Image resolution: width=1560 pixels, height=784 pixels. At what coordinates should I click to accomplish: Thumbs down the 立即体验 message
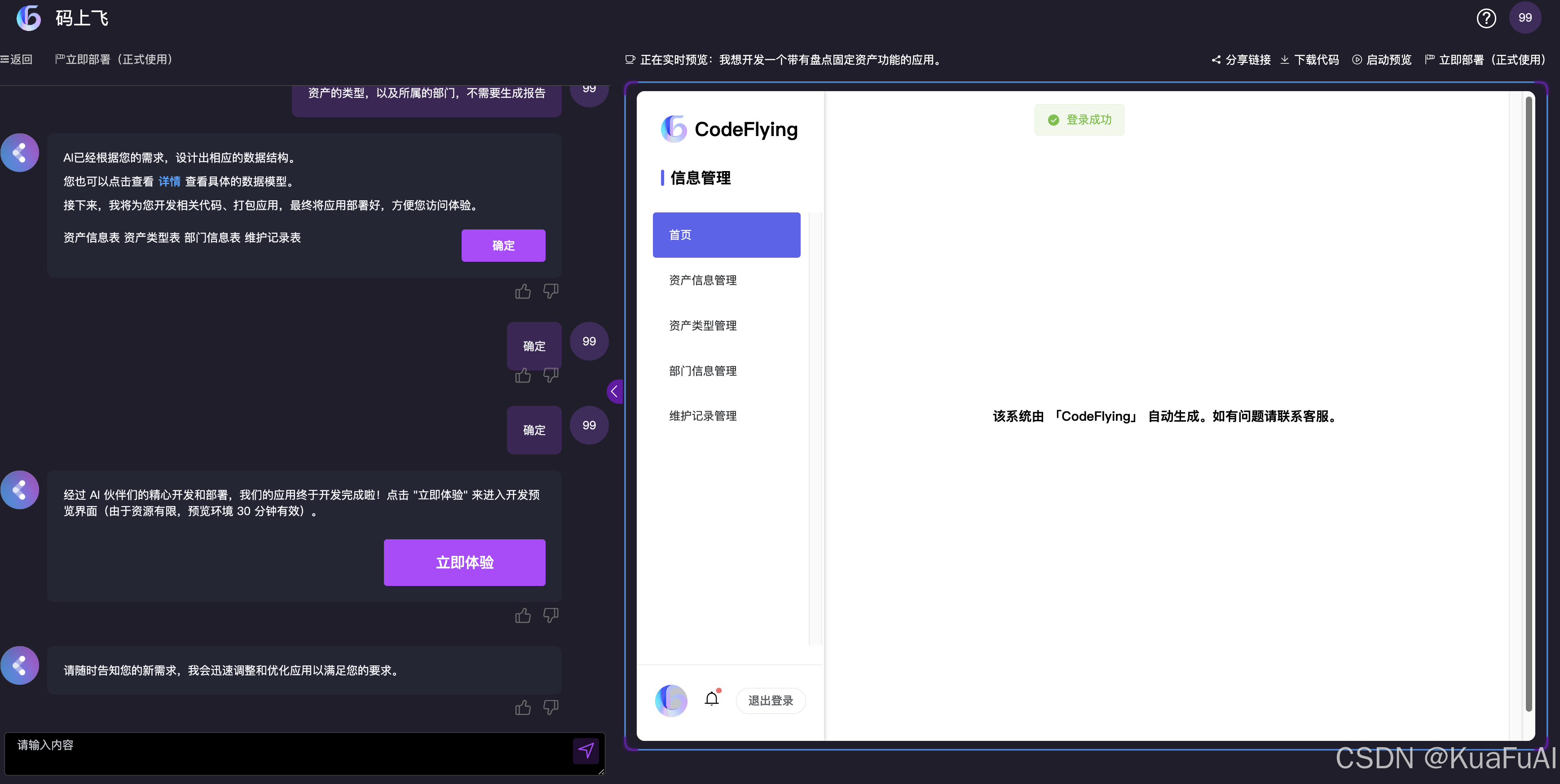coord(551,616)
